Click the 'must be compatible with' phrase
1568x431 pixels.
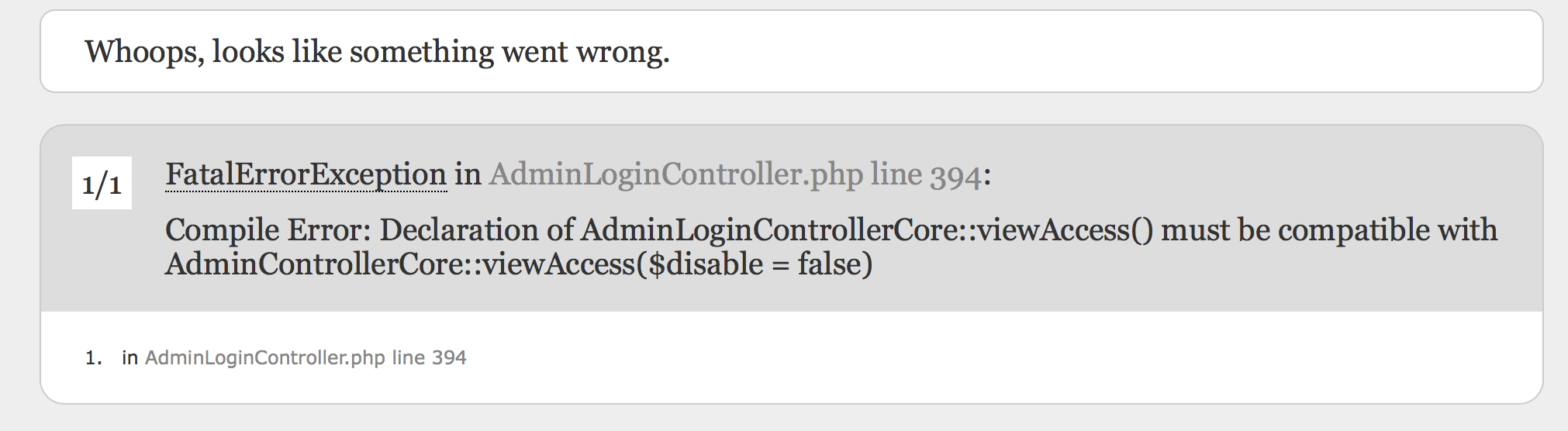1329,230
